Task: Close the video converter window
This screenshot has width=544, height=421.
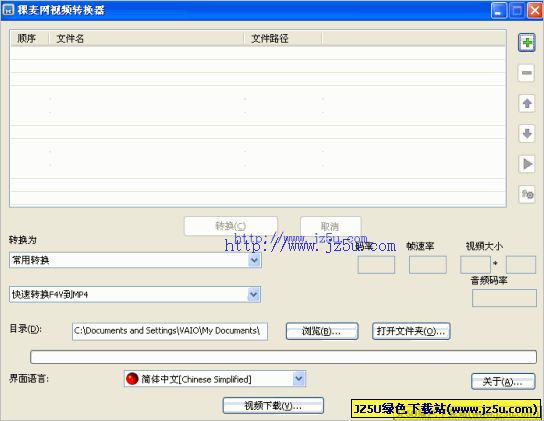Action: tap(535, 10)
